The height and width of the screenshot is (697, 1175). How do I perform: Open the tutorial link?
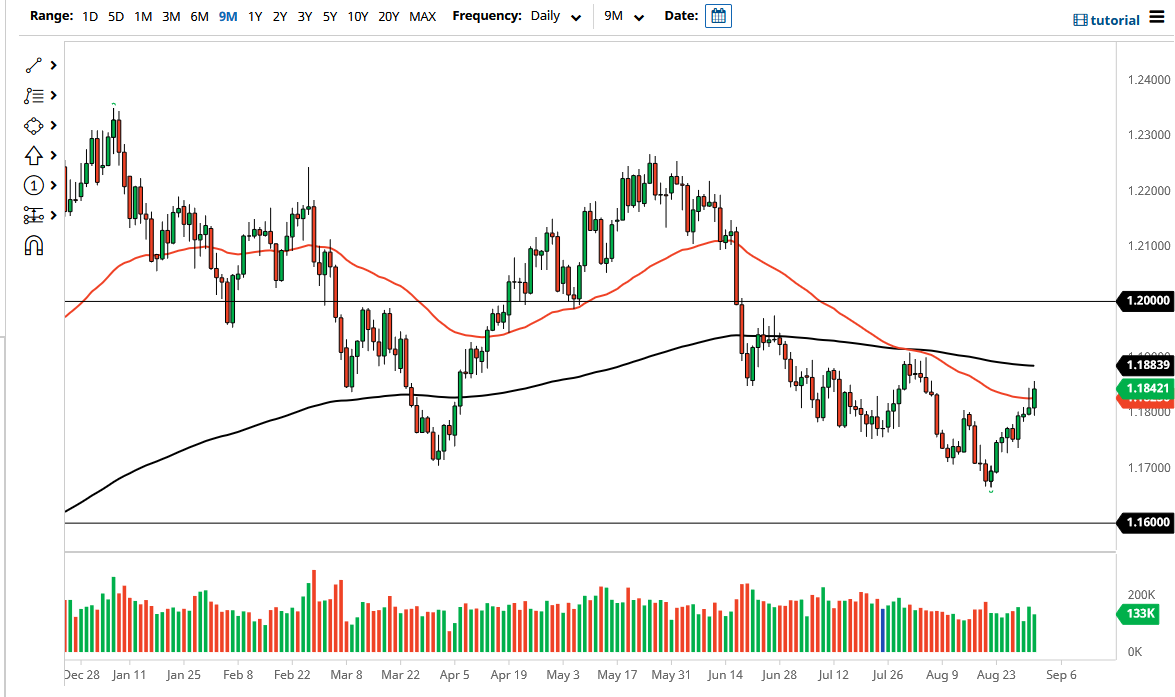tap(1107, 20)
